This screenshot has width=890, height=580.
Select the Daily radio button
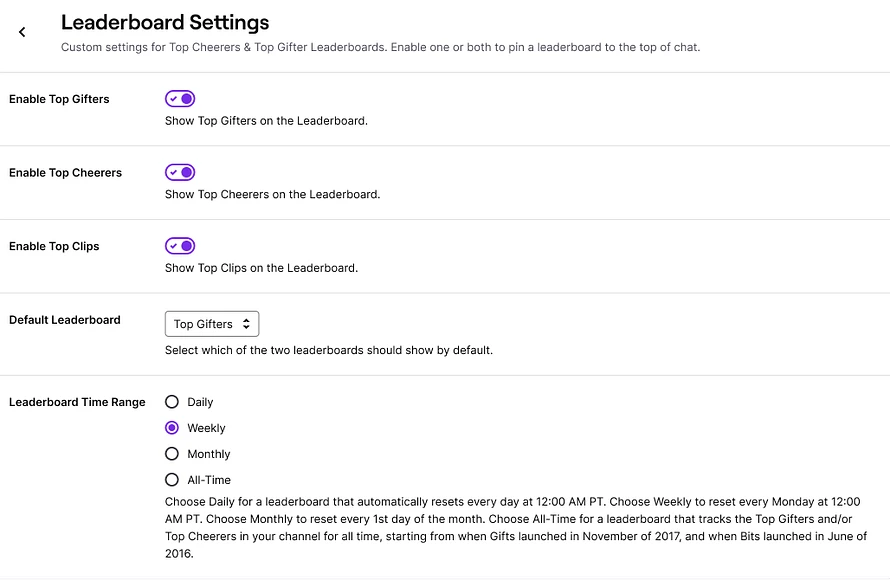[x=172, y=402]
